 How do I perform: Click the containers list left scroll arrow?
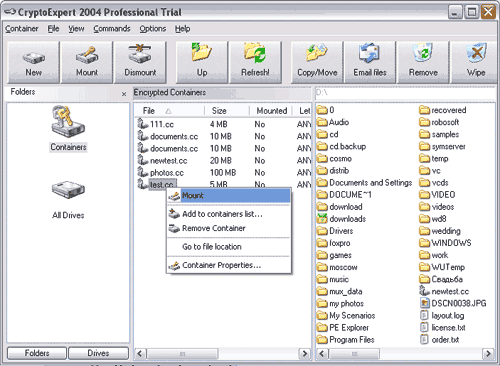(140, 353)
